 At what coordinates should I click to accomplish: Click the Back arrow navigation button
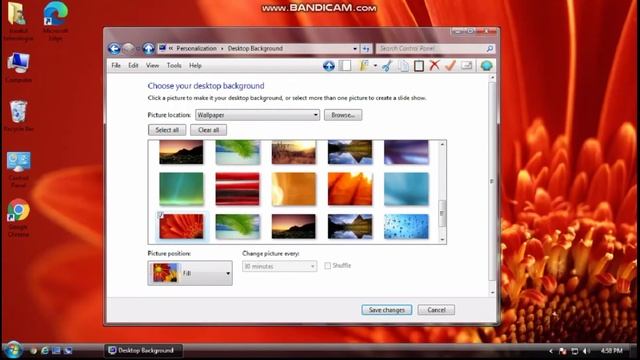click(x=114, y=49)
